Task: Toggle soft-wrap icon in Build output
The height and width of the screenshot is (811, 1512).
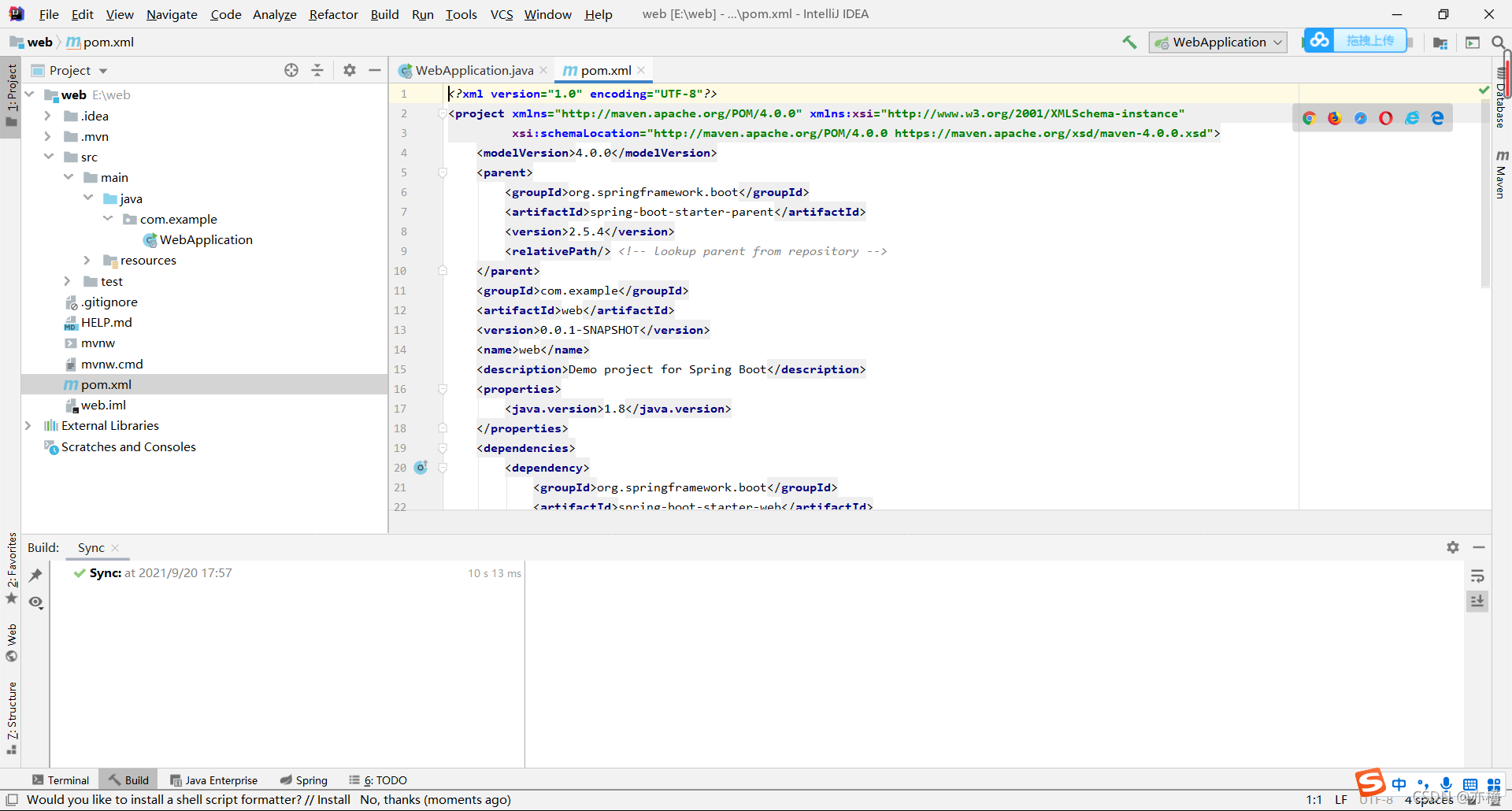Action: [x=1477, y=576]
